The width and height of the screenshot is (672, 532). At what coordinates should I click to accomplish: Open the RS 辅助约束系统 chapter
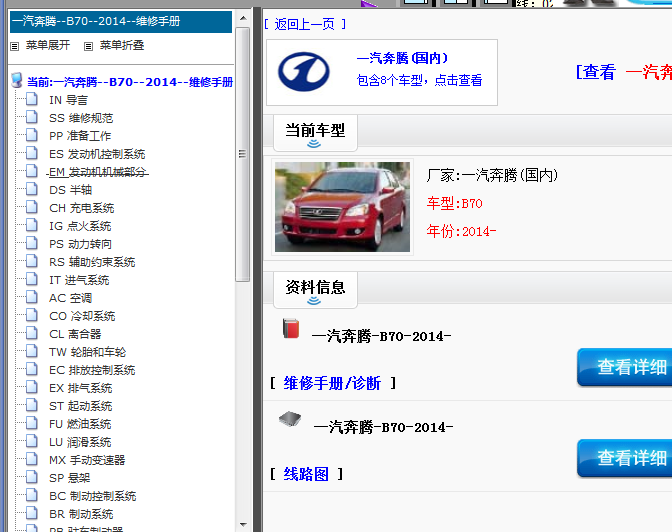click(92, 262)
